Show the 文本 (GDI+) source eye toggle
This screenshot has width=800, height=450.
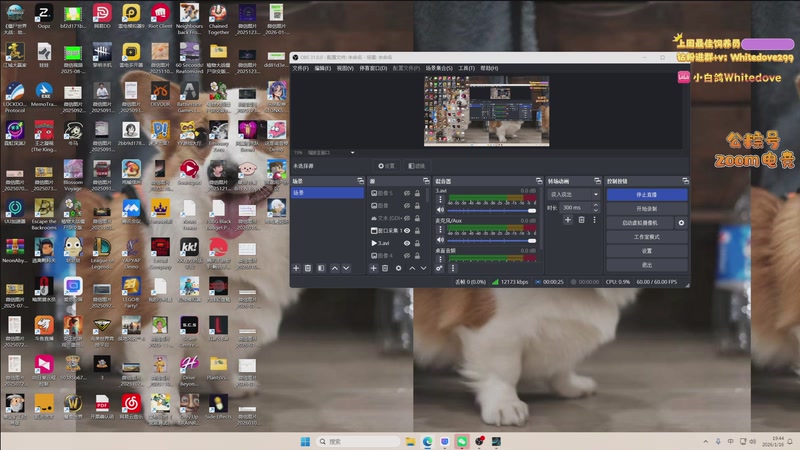(x=407, y=218)
